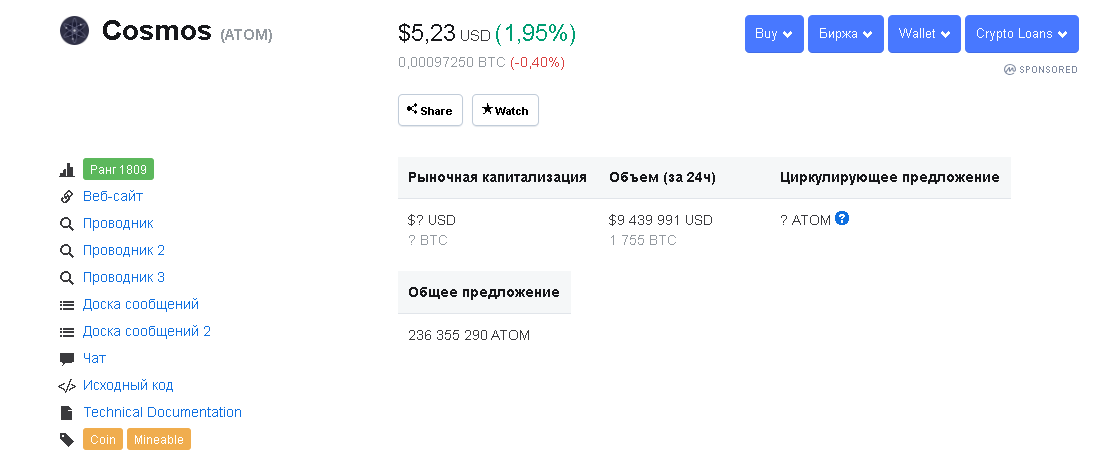Click the chat bubble icon beside Чат
This screenshot has height=467, width=1096.
pyautogui.click(x=67, y=359)
